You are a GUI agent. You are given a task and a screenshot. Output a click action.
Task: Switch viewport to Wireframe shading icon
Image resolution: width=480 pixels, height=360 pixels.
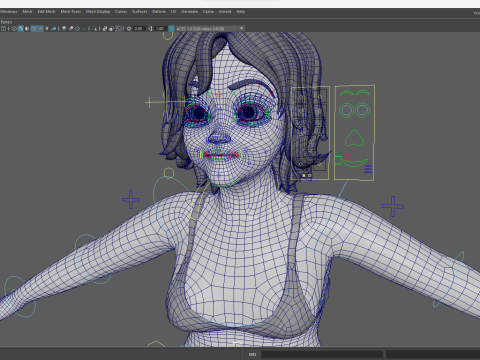[x=14, y=29]
